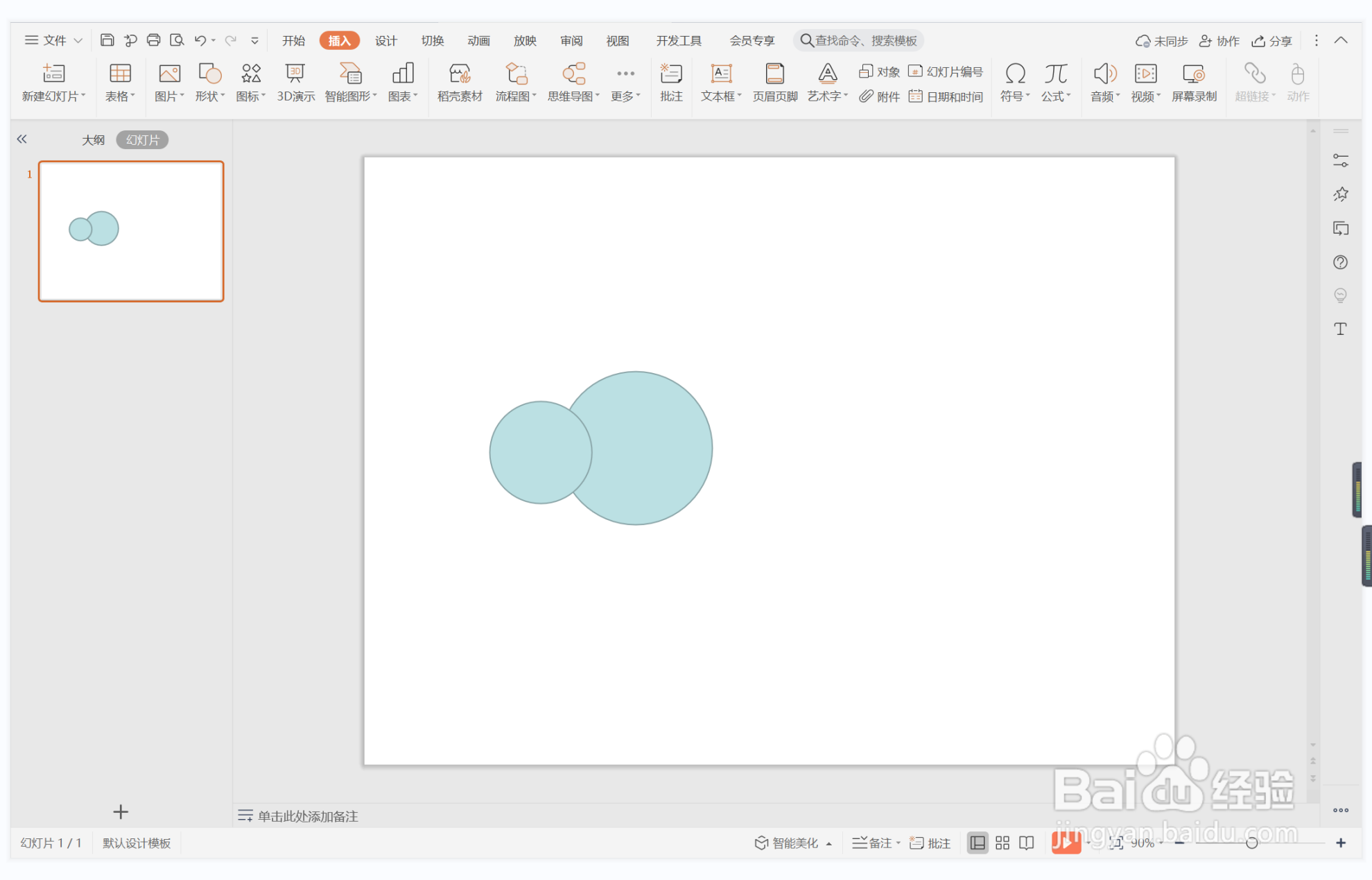Insert an Object (对象)
1372x880 pixels.
pos(879,71)
